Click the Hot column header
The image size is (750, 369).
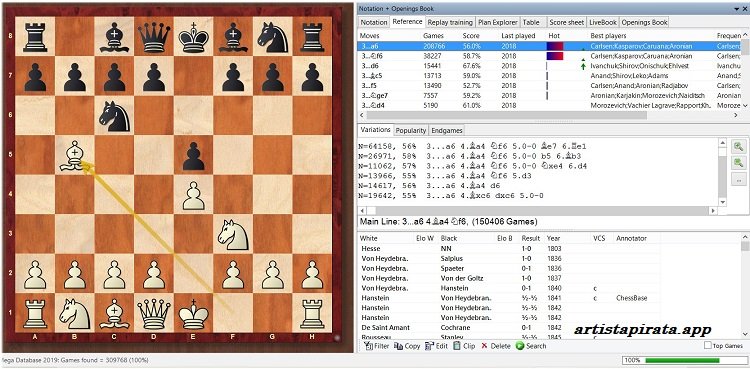pyautogui.click(x=554, y=36)
